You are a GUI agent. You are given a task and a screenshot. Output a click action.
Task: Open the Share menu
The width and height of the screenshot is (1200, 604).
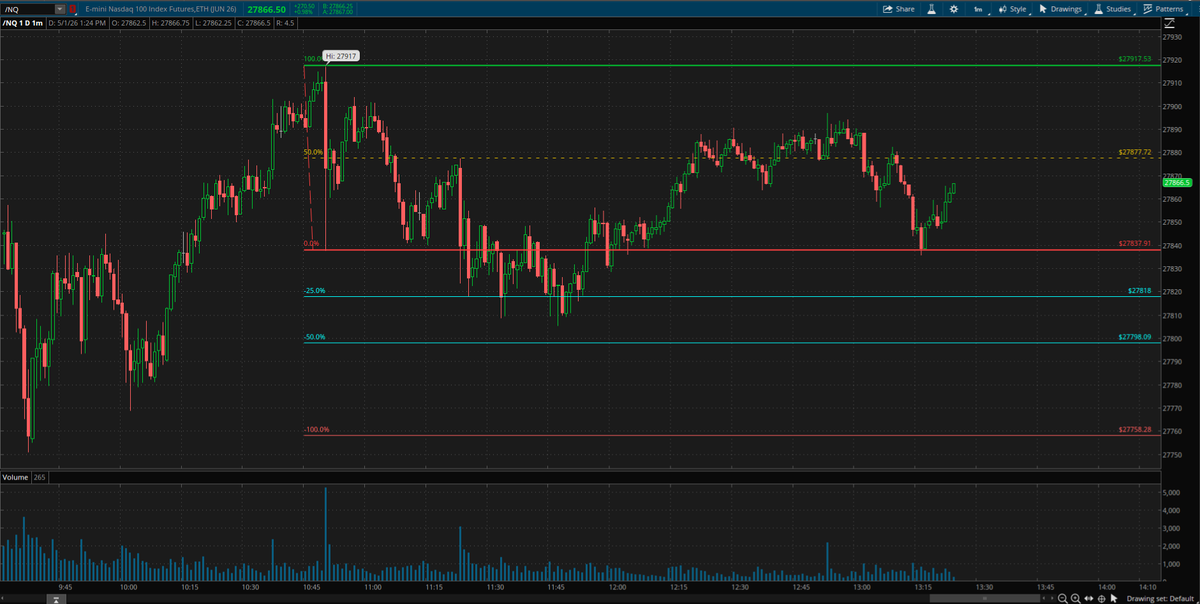(x=898, y=8)
